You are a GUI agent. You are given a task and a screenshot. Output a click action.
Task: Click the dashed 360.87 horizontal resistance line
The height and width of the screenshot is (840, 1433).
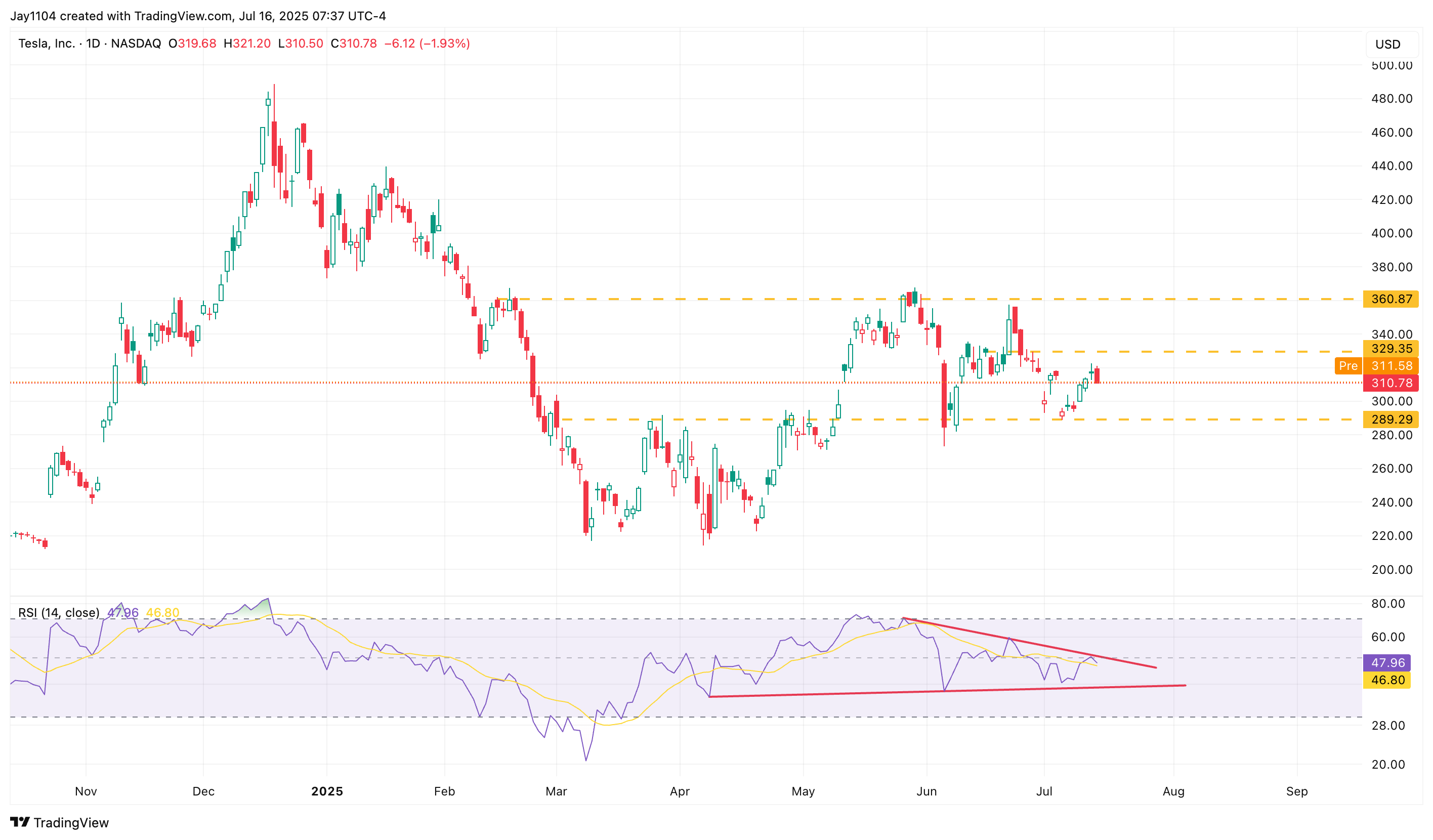927,299
